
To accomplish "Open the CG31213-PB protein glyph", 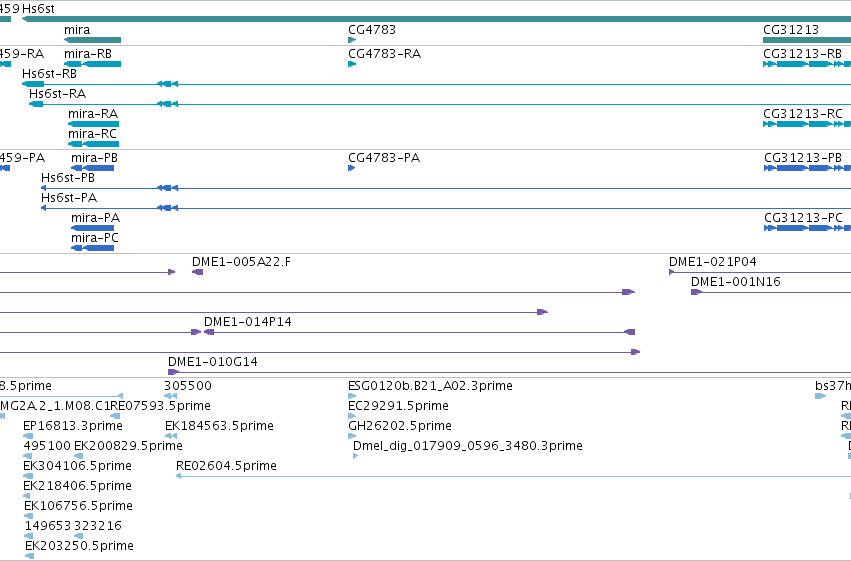I will tap(807, 168).
